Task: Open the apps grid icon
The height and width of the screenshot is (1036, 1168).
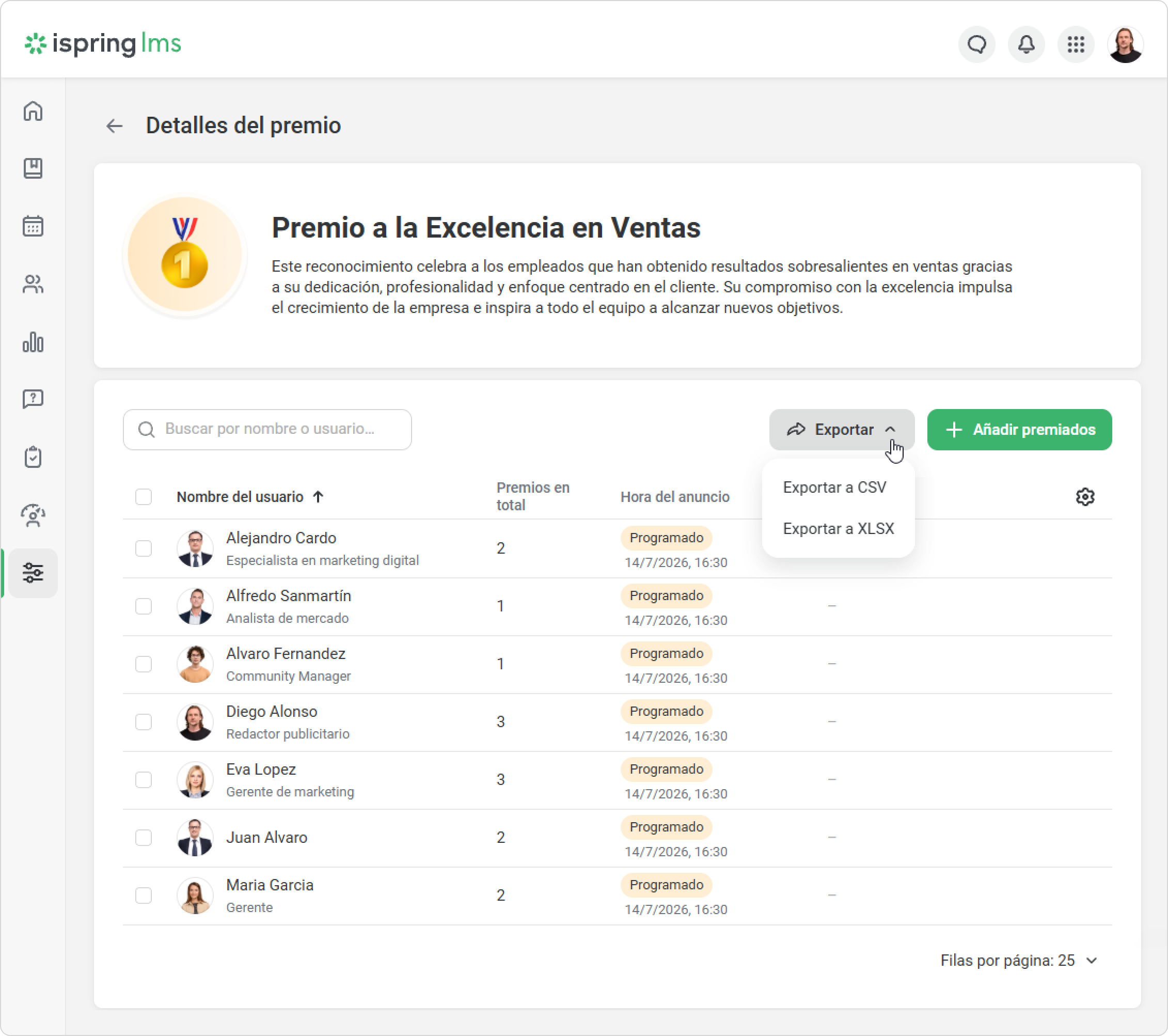Action: click(1076, 44)
